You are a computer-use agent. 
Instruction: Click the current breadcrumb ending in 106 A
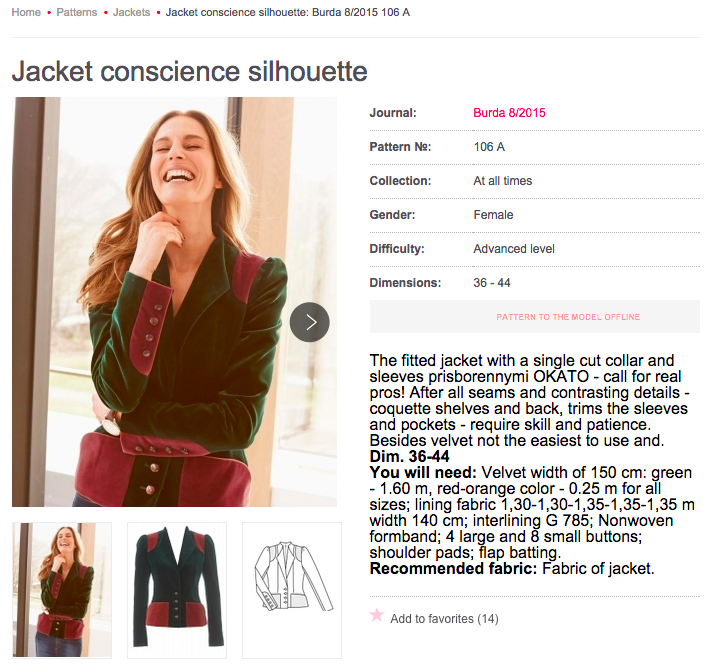pyautogui.click(x=288, y=12)
